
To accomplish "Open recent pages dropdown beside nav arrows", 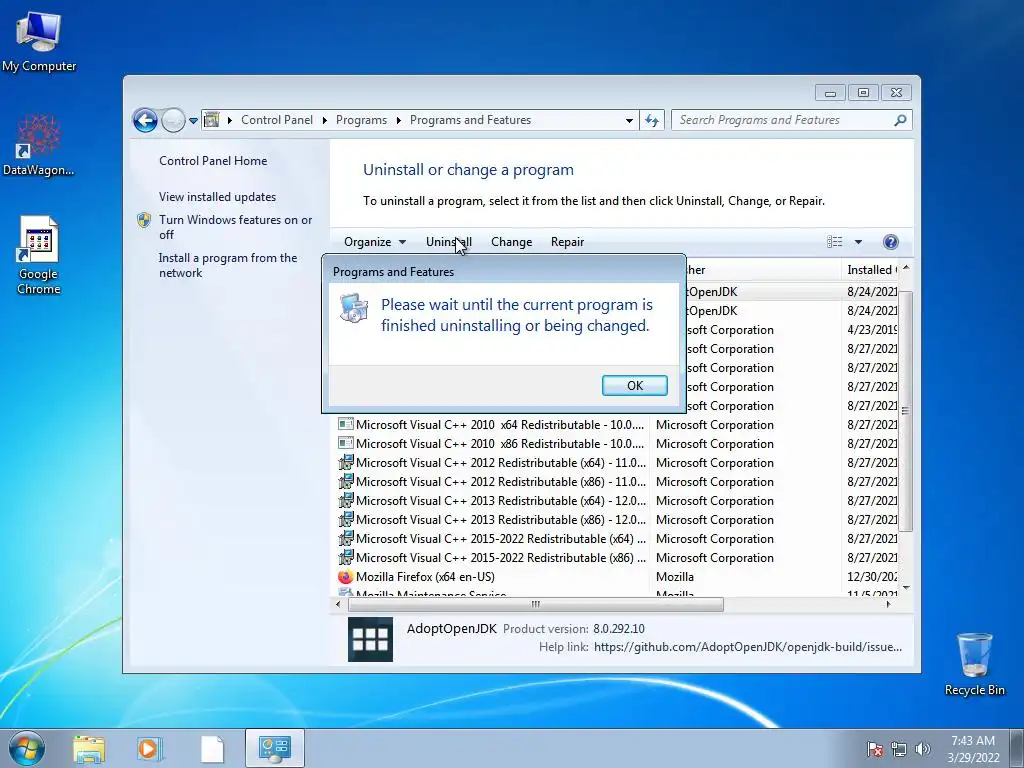I will [193, 121].
